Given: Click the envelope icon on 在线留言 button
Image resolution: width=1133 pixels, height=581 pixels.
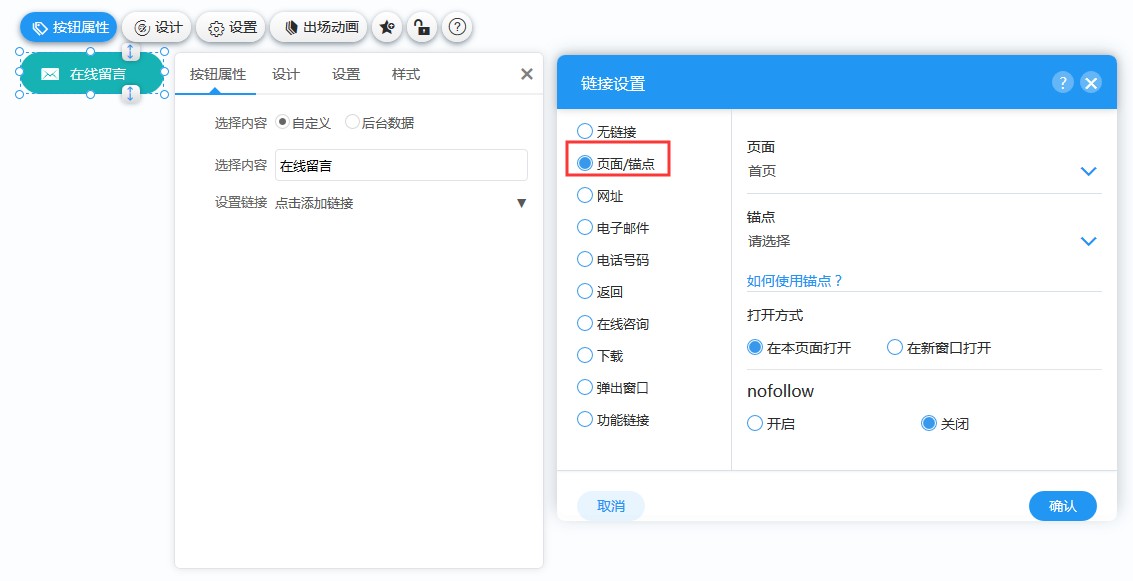Looking at the screenshot, I should coord(50,74).
